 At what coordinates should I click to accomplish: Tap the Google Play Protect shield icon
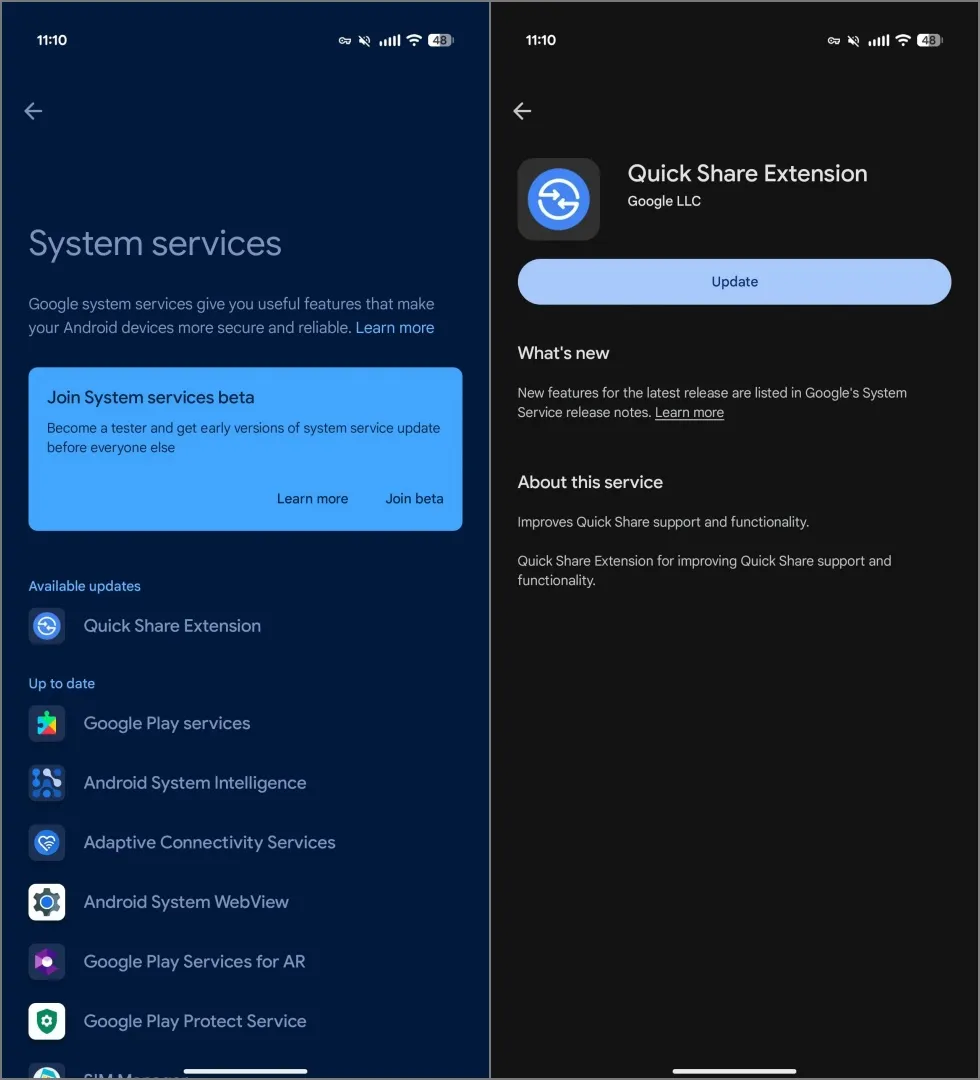click(46, 1021)
